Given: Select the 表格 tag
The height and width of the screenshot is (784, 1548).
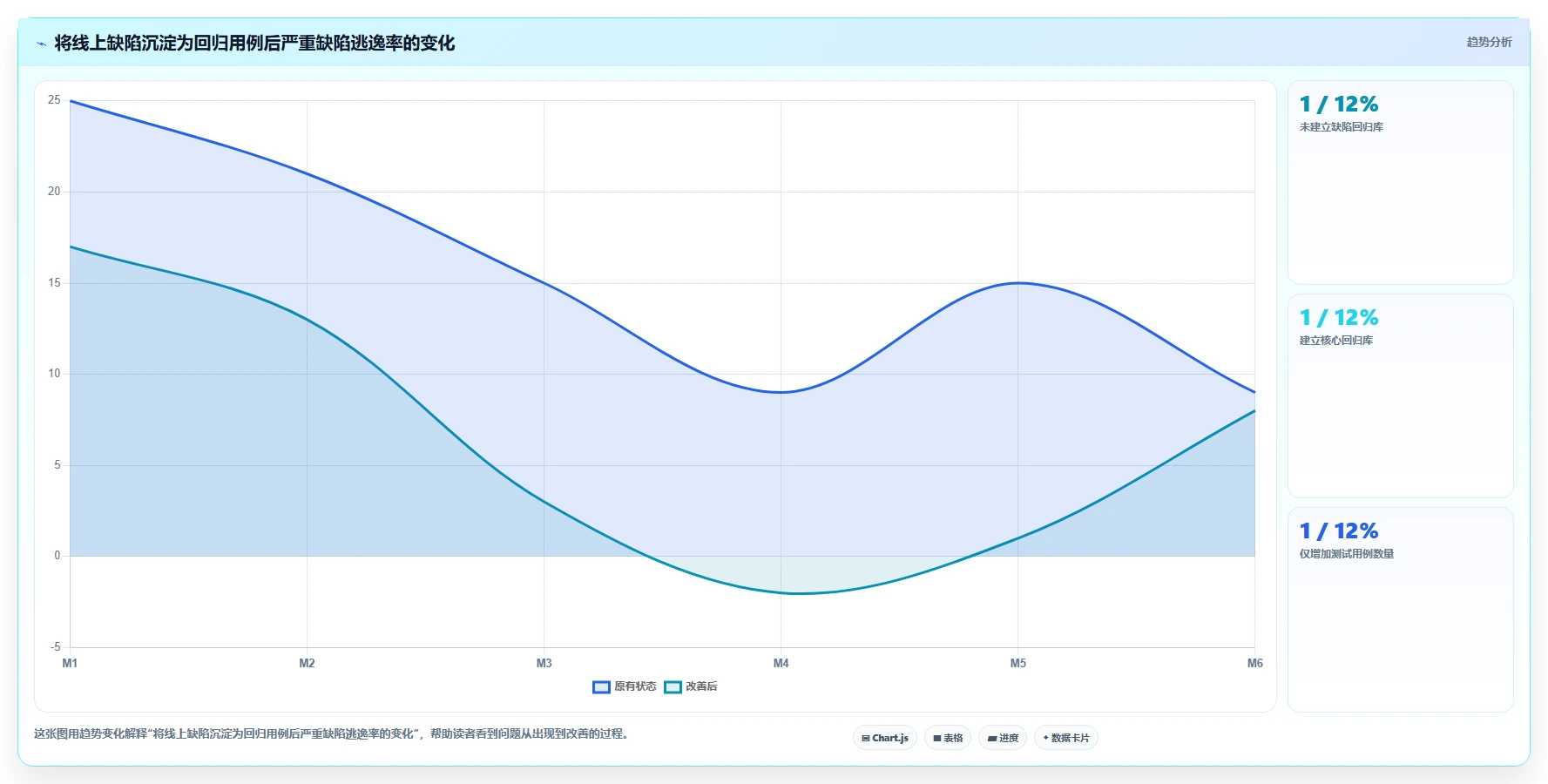Looking at the screenshot, I should (x=948, y=738).
